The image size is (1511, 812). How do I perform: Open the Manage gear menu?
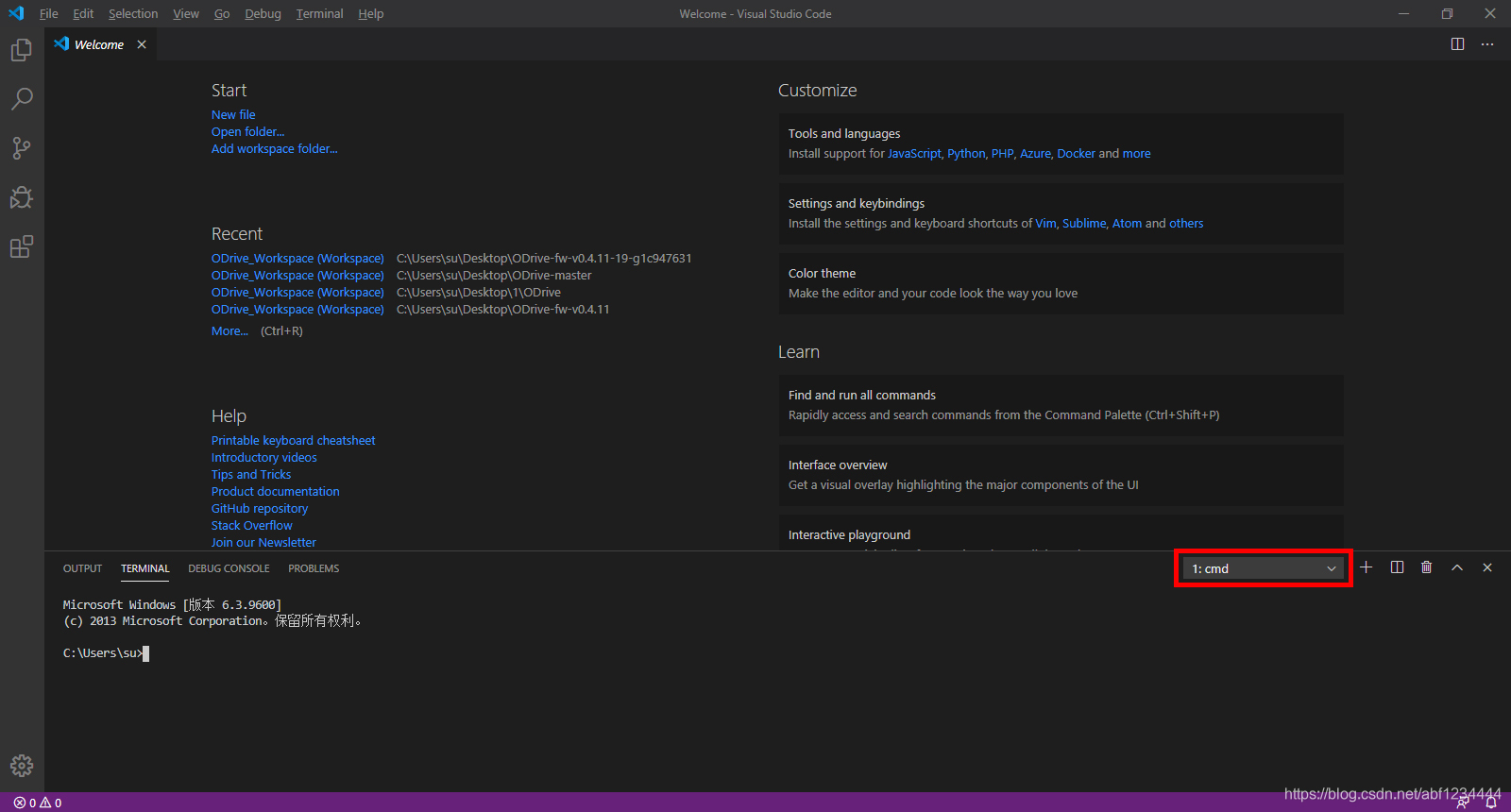point(22,766)
